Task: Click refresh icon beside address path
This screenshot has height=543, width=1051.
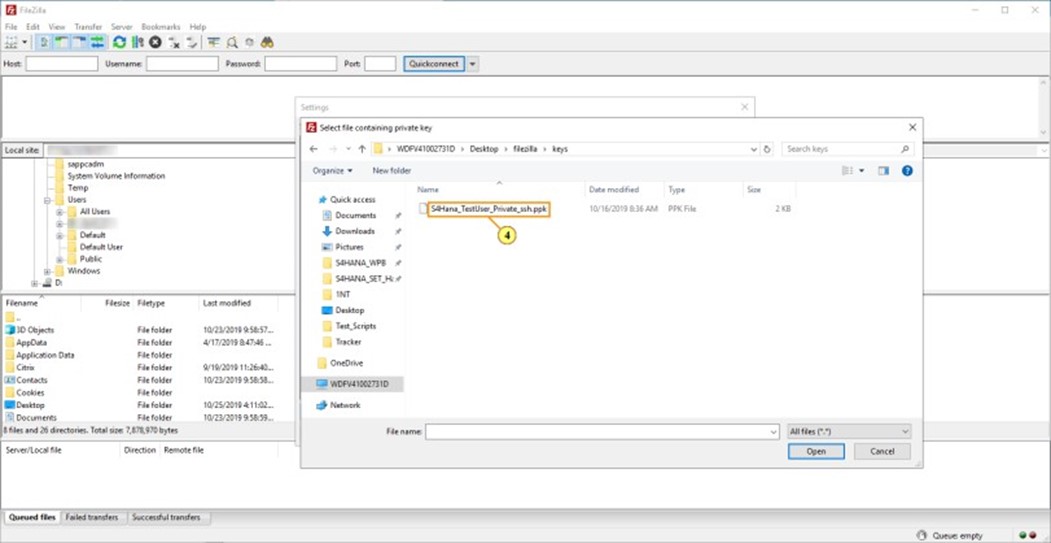Action: coord(767,149)
